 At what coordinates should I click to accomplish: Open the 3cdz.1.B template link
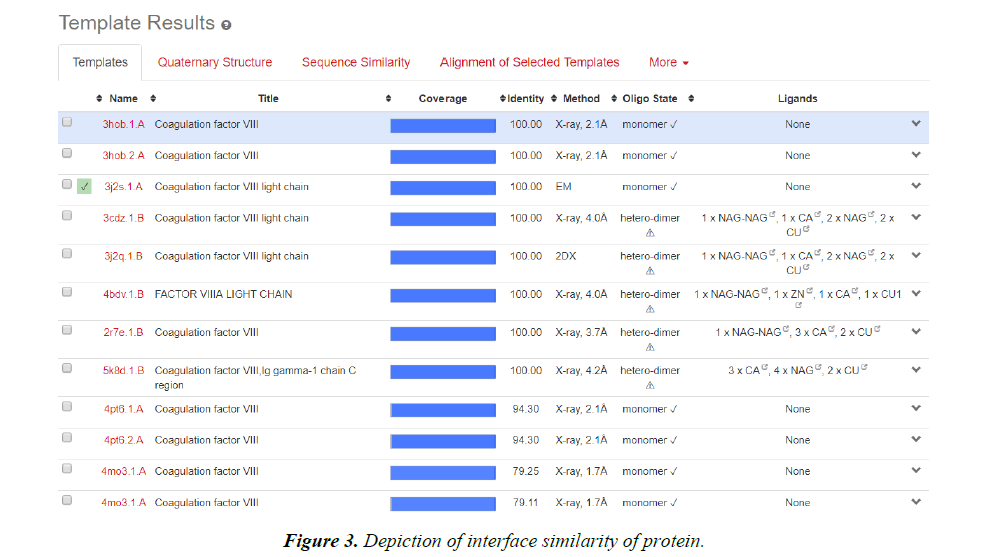[x=123, y=218]
